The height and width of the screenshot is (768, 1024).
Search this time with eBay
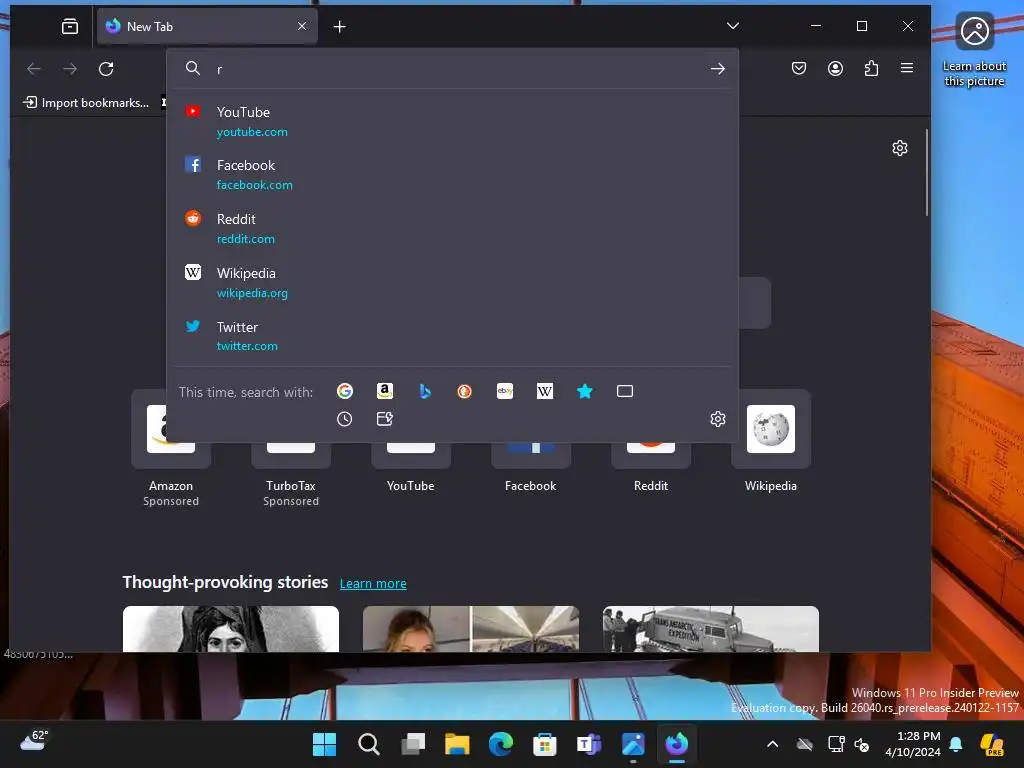pyautogui.click(x=505, y=391)
